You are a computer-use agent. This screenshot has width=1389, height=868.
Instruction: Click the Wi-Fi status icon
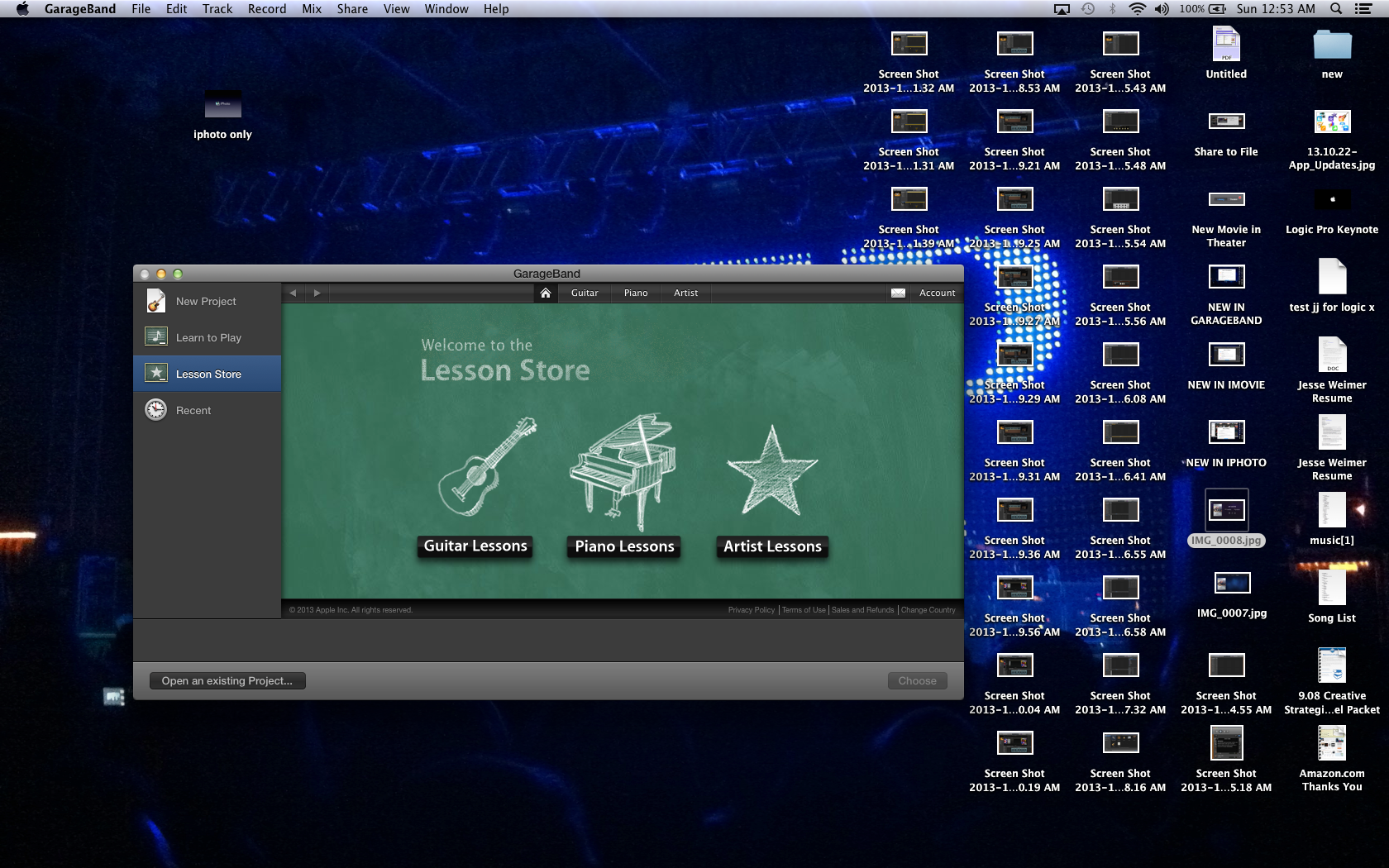point(1138,9)
